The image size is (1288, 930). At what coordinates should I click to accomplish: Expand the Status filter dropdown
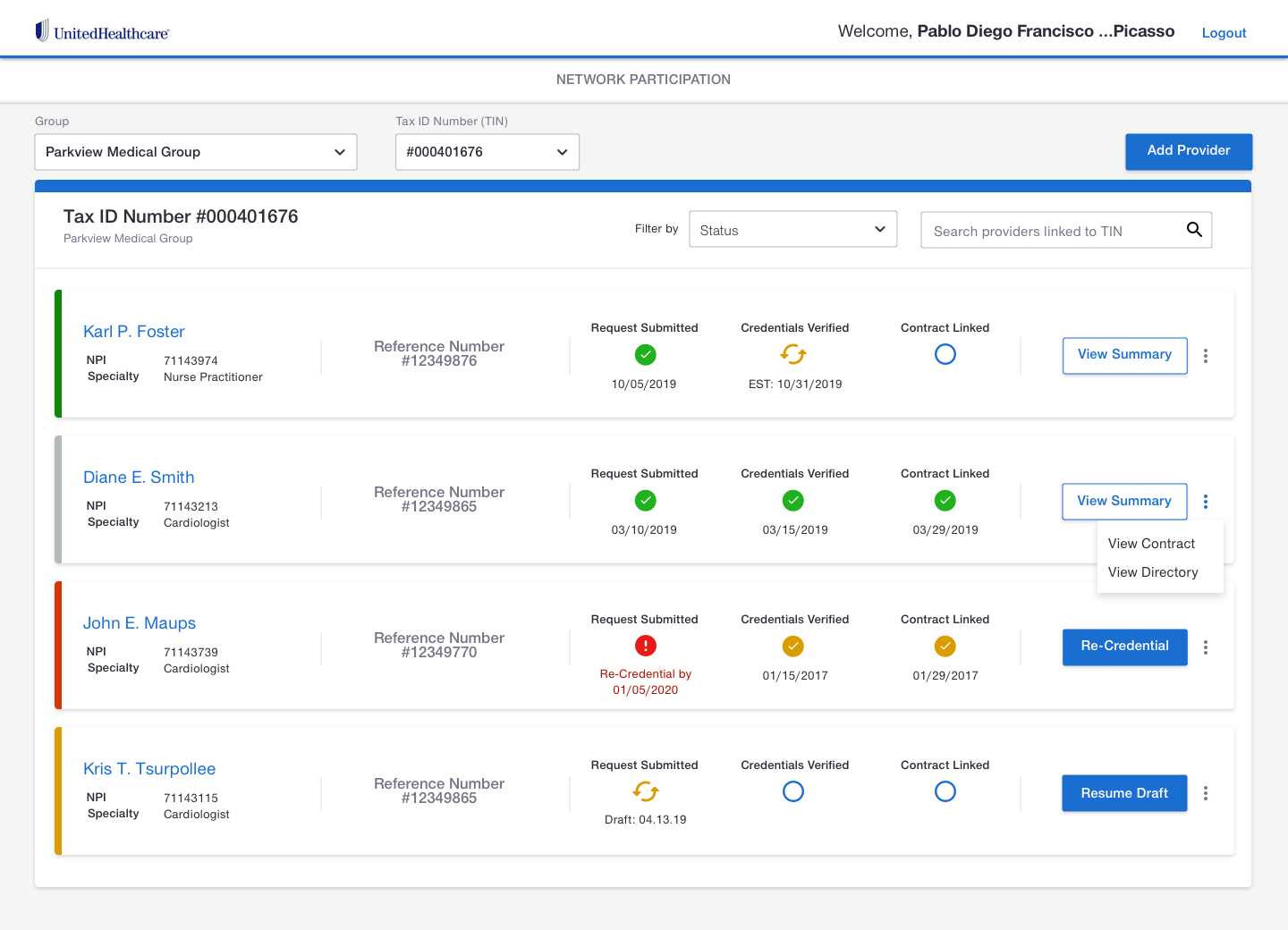[792, 229]
